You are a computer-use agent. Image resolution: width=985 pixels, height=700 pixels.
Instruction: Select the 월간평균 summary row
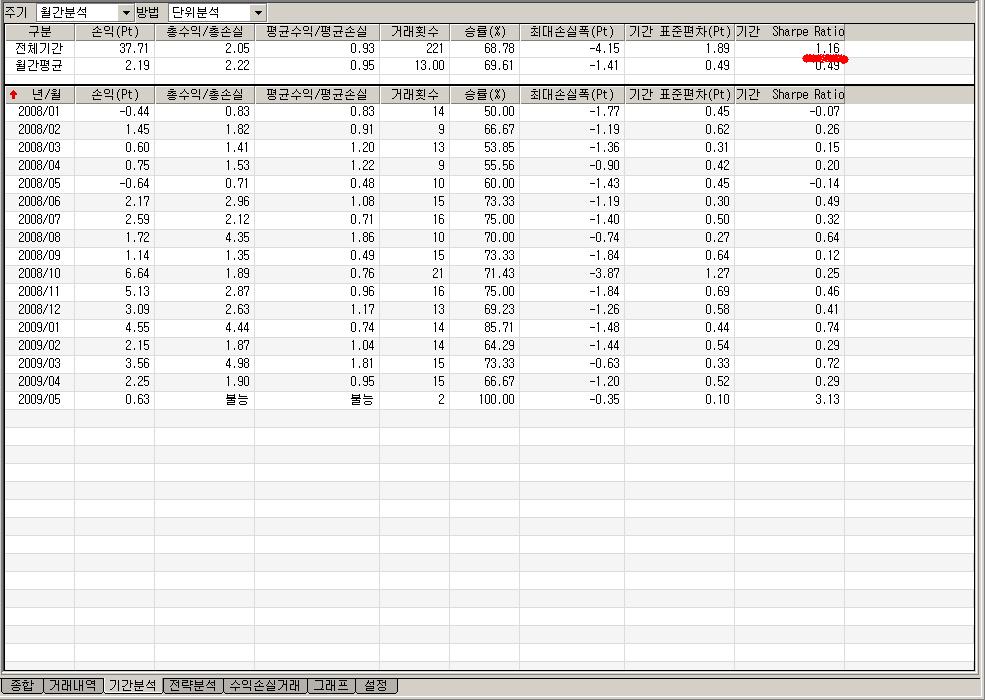[x=40, y=65]
